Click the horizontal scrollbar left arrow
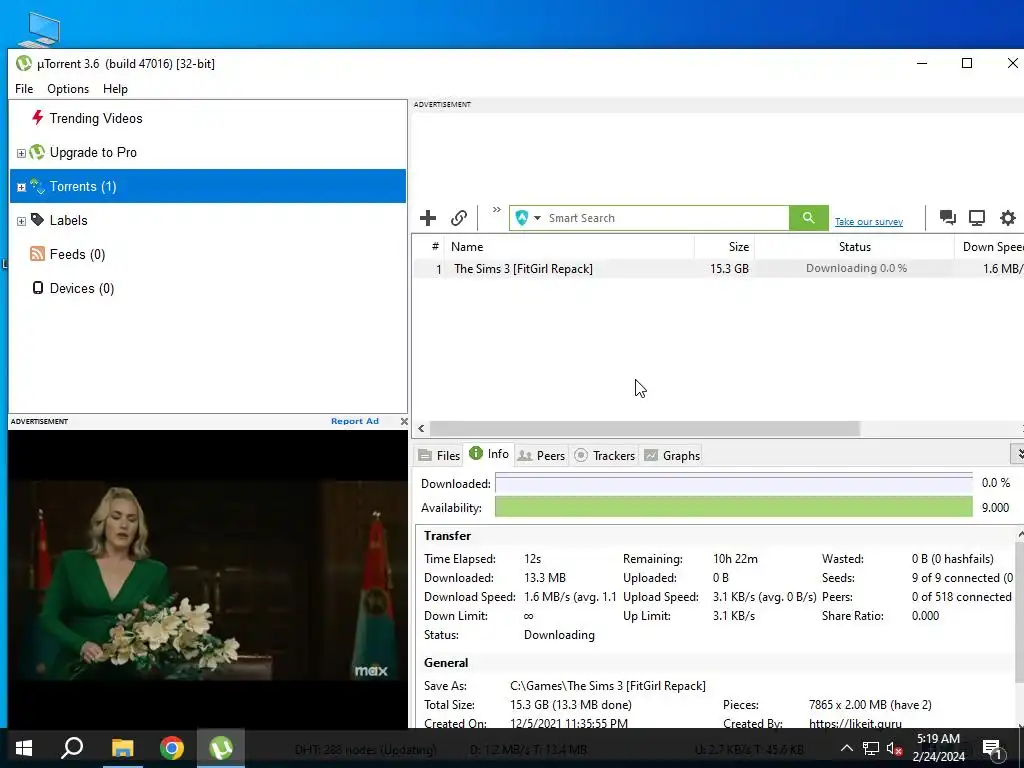This screenshot has width=1024, height=768. point(421,429)
